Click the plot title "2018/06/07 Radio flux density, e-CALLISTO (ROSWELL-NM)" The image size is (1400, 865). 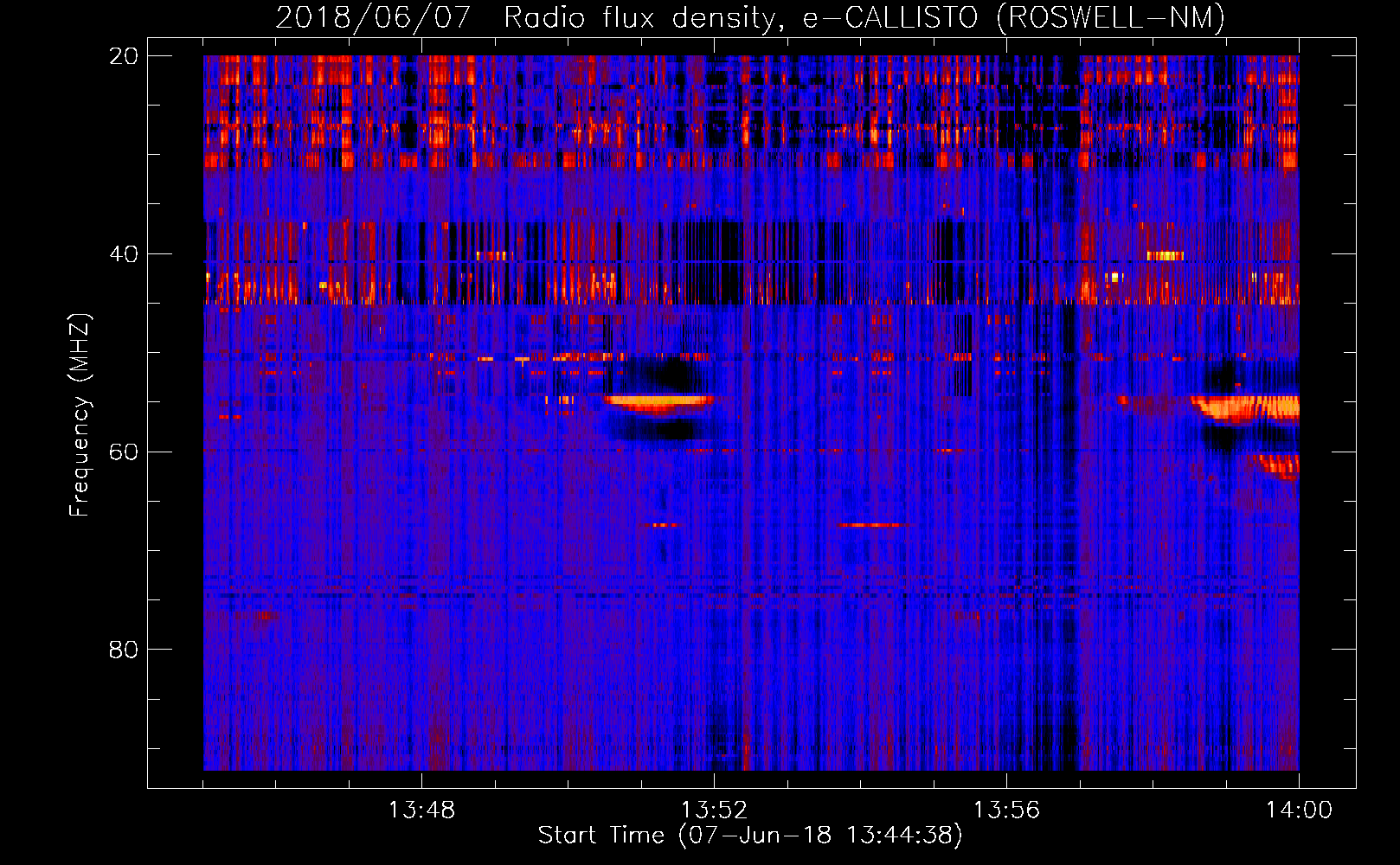pyautogui.click(x=750, y=17)
